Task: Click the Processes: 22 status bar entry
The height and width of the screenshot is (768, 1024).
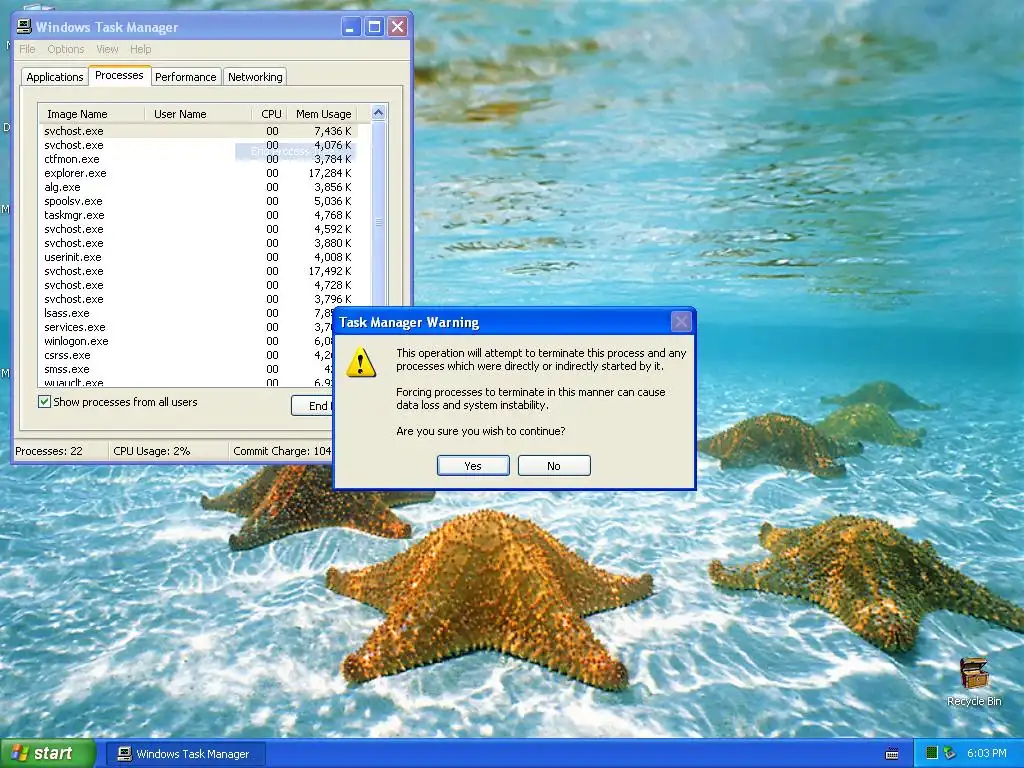Action: [61, 451]
